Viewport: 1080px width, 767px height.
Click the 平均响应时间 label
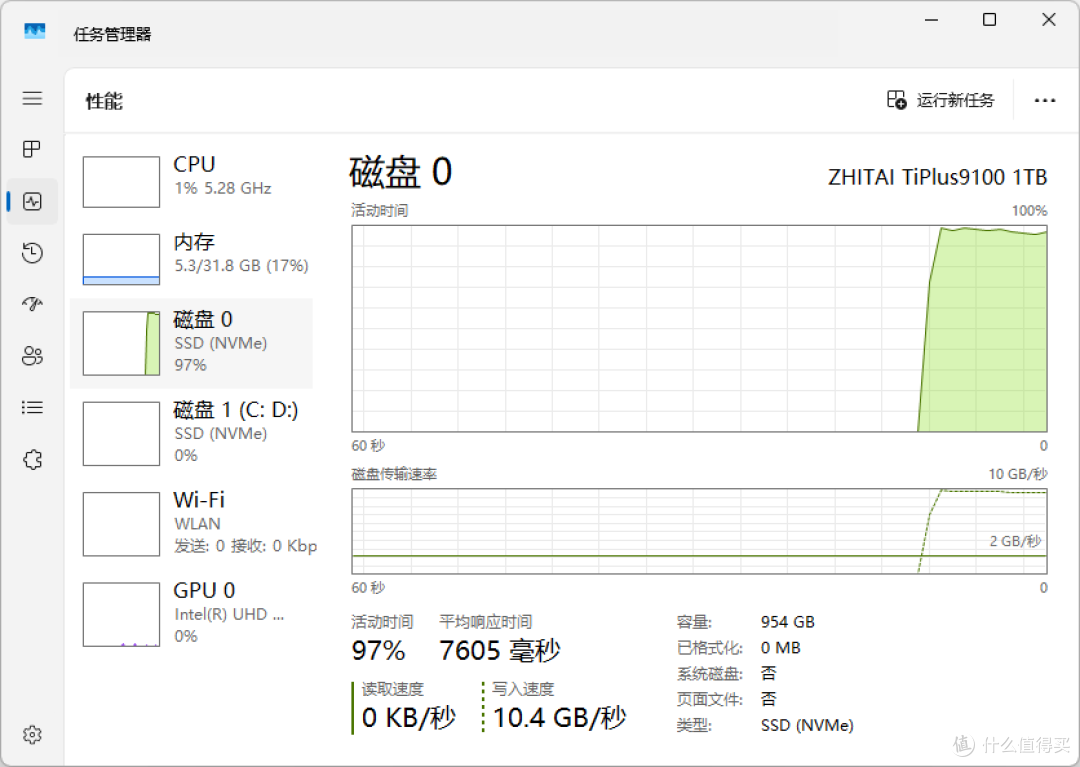[486, 622]
